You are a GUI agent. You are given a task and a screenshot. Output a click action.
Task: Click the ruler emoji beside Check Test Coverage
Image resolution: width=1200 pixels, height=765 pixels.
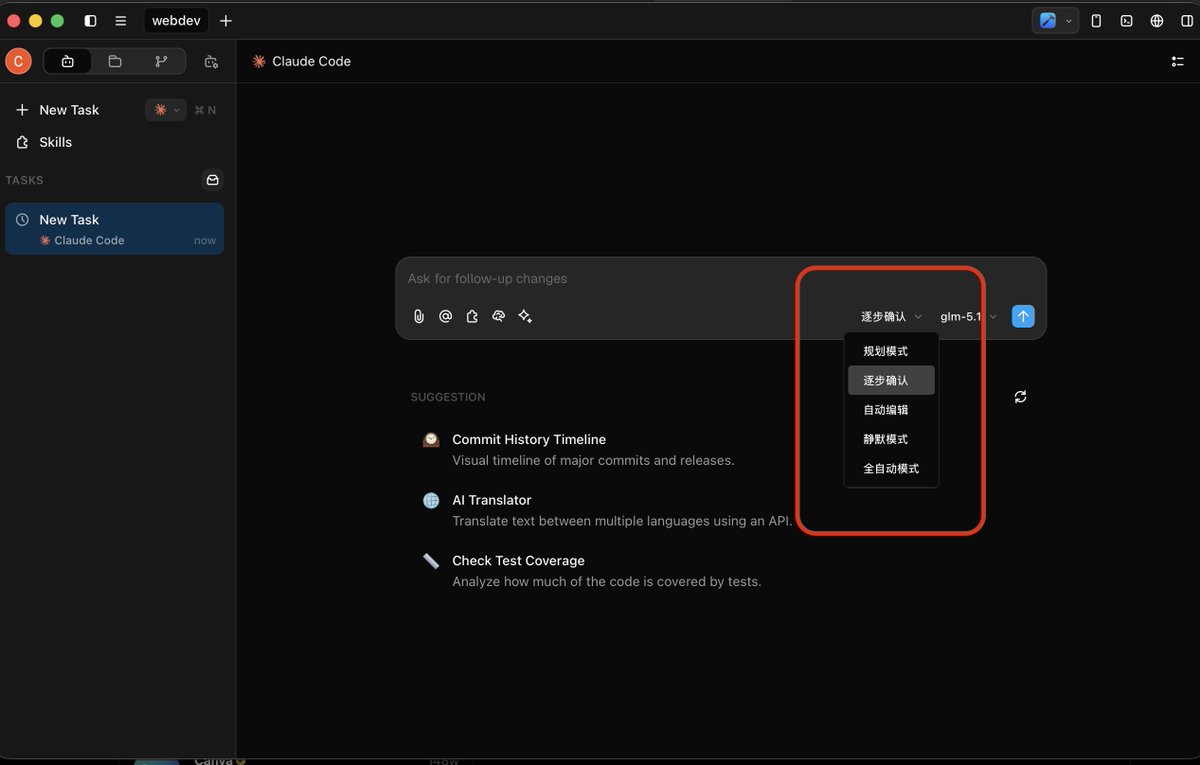(x=431, y=561)
